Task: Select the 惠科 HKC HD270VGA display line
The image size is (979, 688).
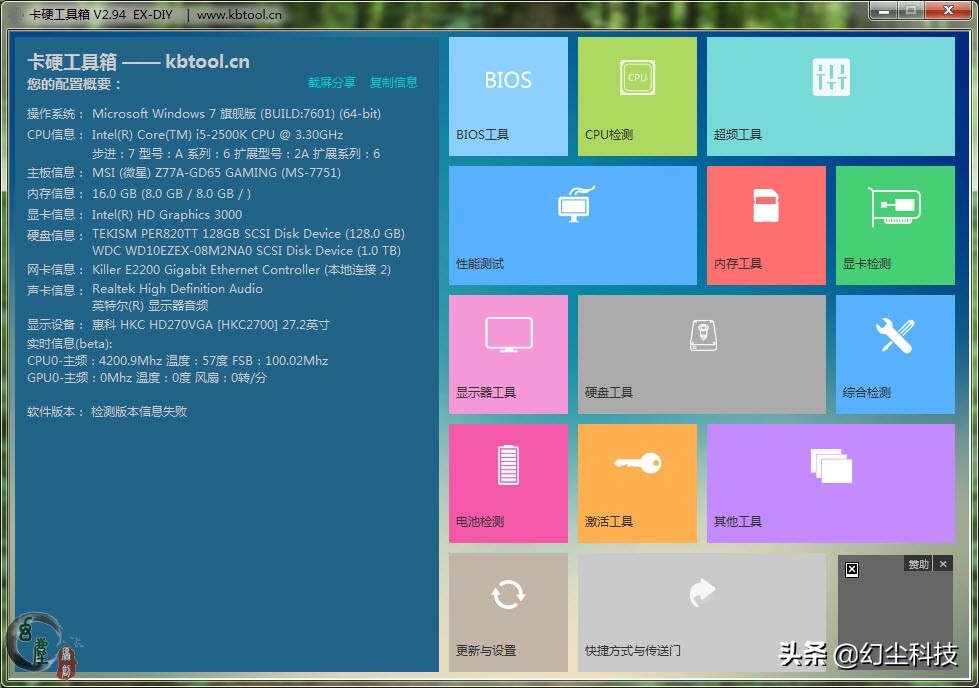Action: pos(179,325)
